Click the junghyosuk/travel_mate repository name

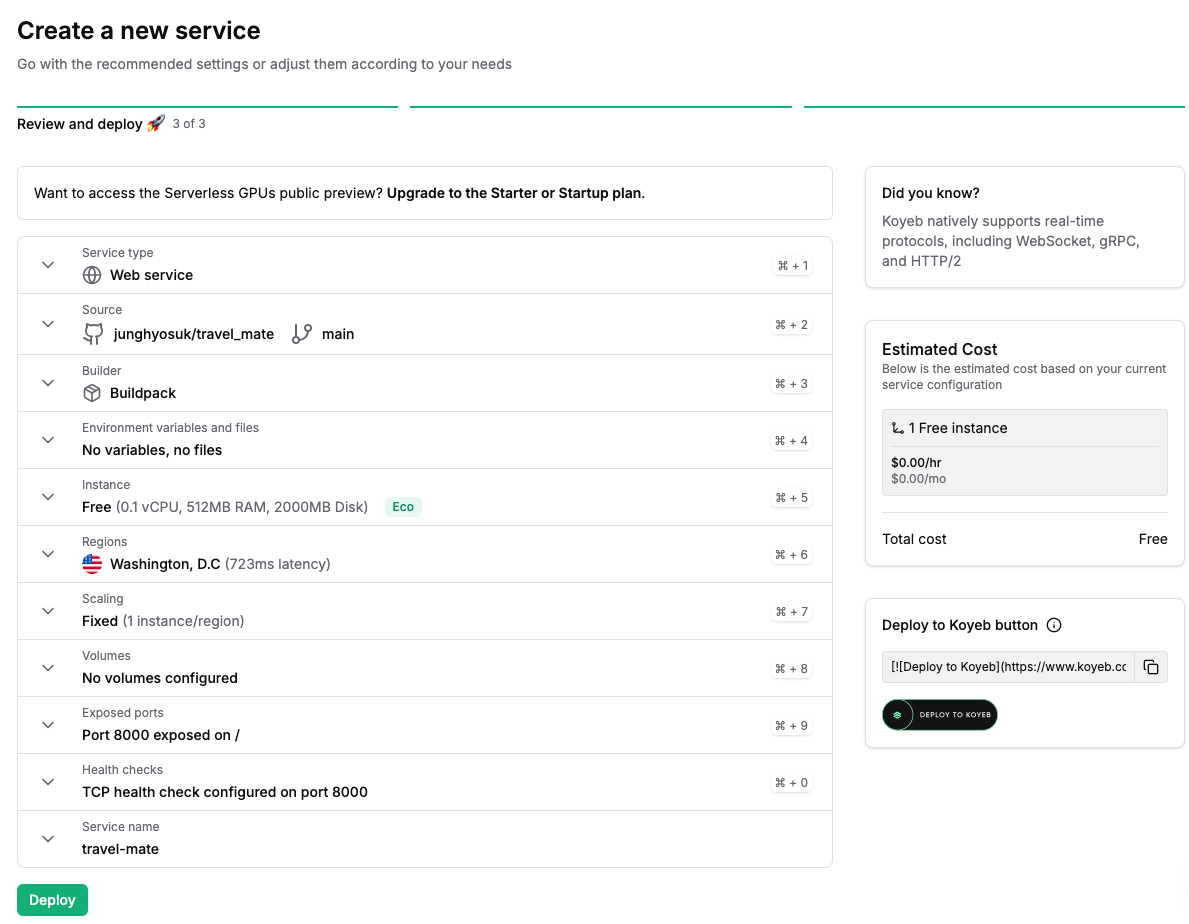[x=193, y=334]
